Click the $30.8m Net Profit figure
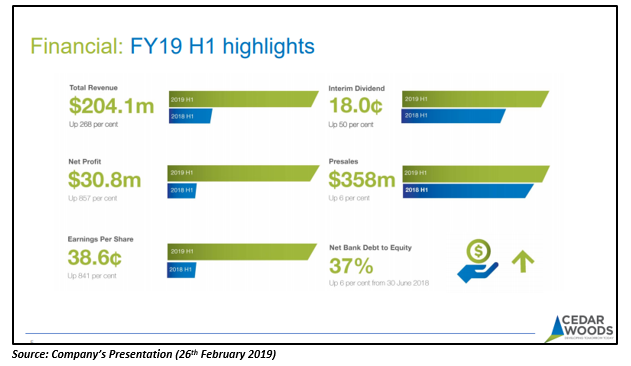 pyautogui.click(x=105, y=180)
